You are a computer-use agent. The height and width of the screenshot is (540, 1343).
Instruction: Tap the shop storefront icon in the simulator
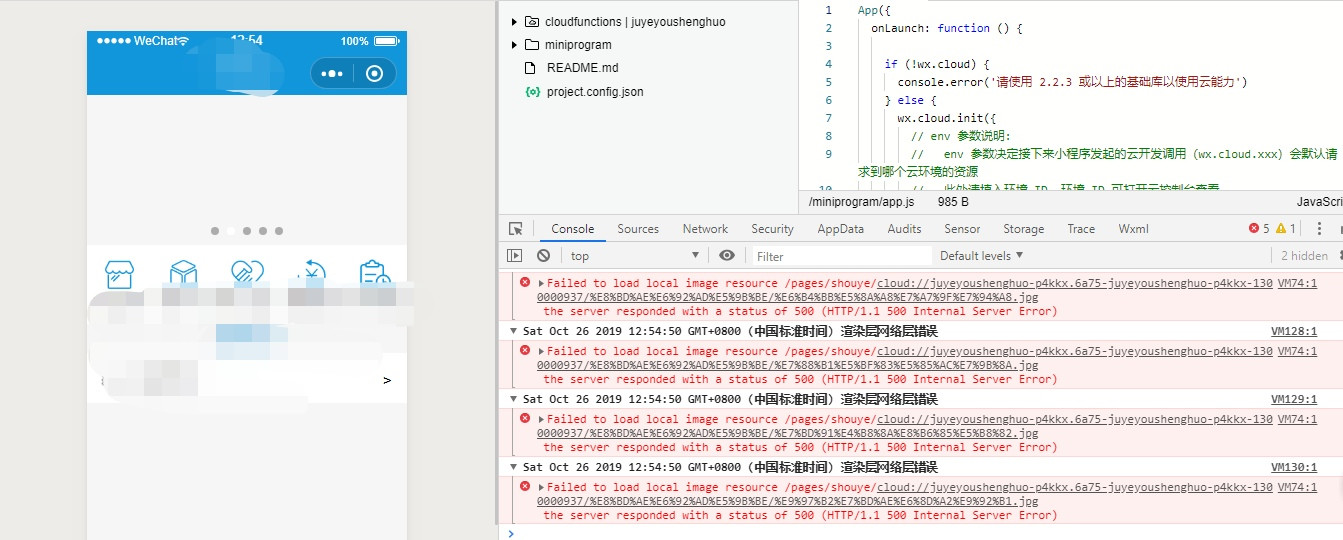(x=119, y=273)
